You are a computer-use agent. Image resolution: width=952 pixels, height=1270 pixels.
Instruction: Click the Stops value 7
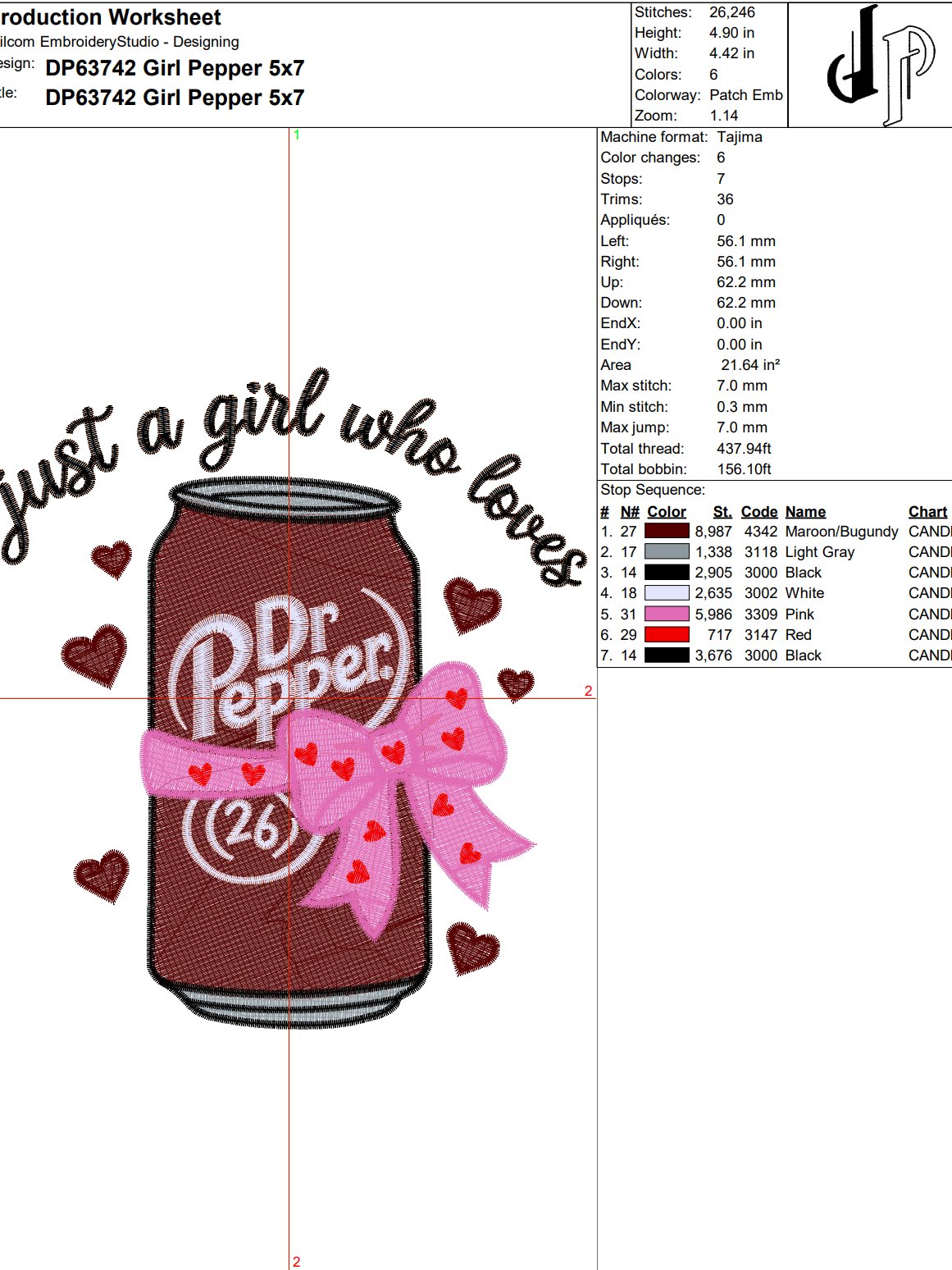click(x=721, y=179)
